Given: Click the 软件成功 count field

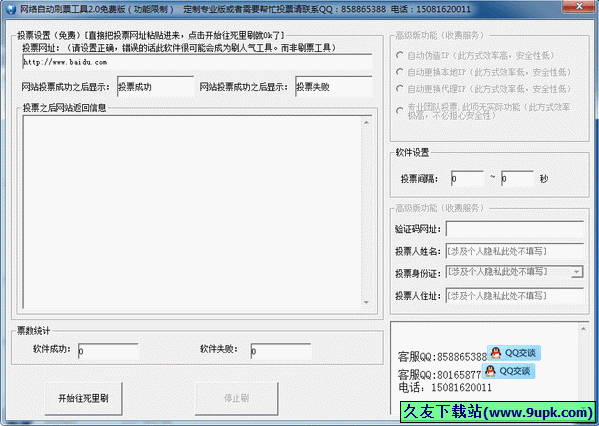Looking at the screenshot, I should pyautogui.click(x=108, y=351).
